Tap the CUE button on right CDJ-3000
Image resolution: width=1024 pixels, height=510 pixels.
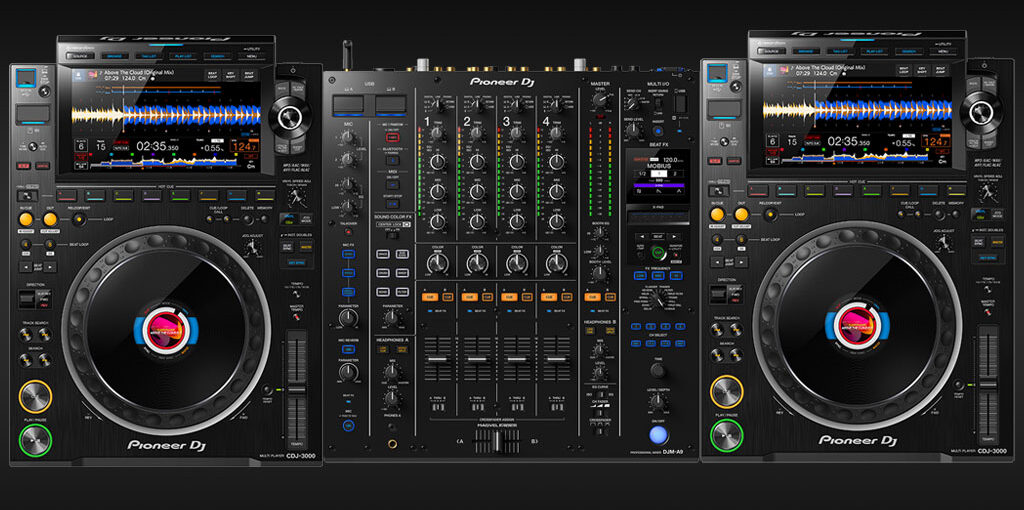pyautogui.click(x=727, y=392)
